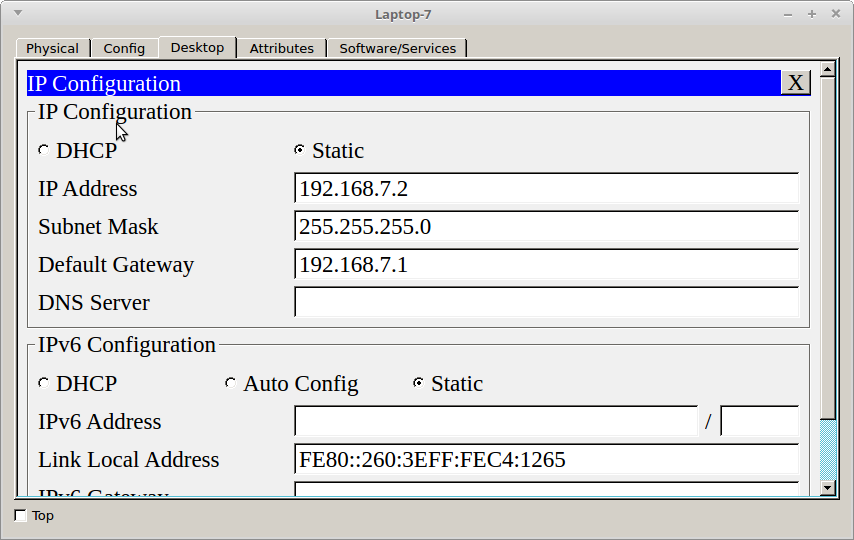Image resolution: width=854 pixels, height=540 pixels.
Task: Maximize the Laptop-7 window
Action: click(812, 14)
